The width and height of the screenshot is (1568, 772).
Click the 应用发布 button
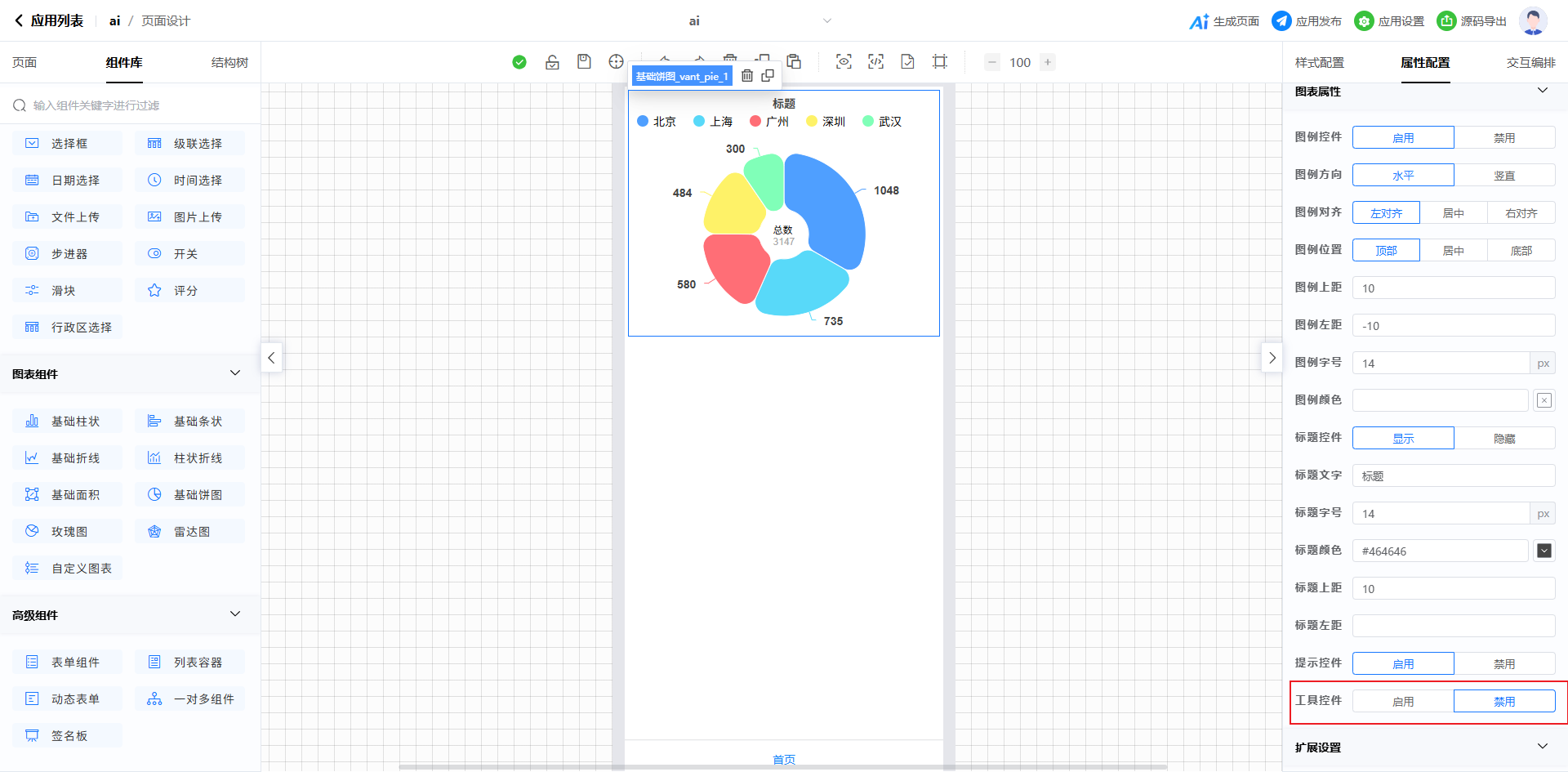tap(1307, 21)
